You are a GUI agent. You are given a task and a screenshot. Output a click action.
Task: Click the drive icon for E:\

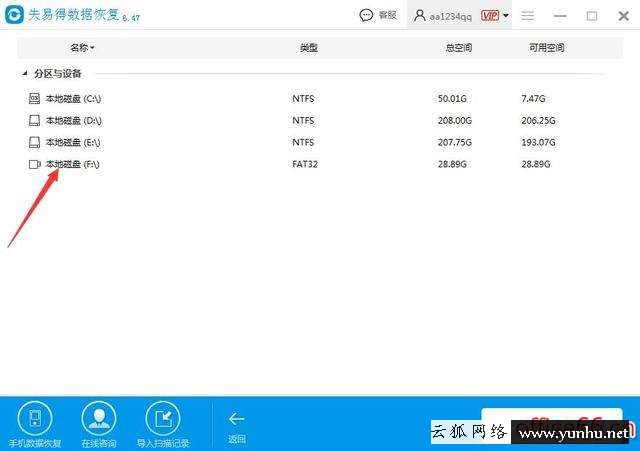click(34, 142)
